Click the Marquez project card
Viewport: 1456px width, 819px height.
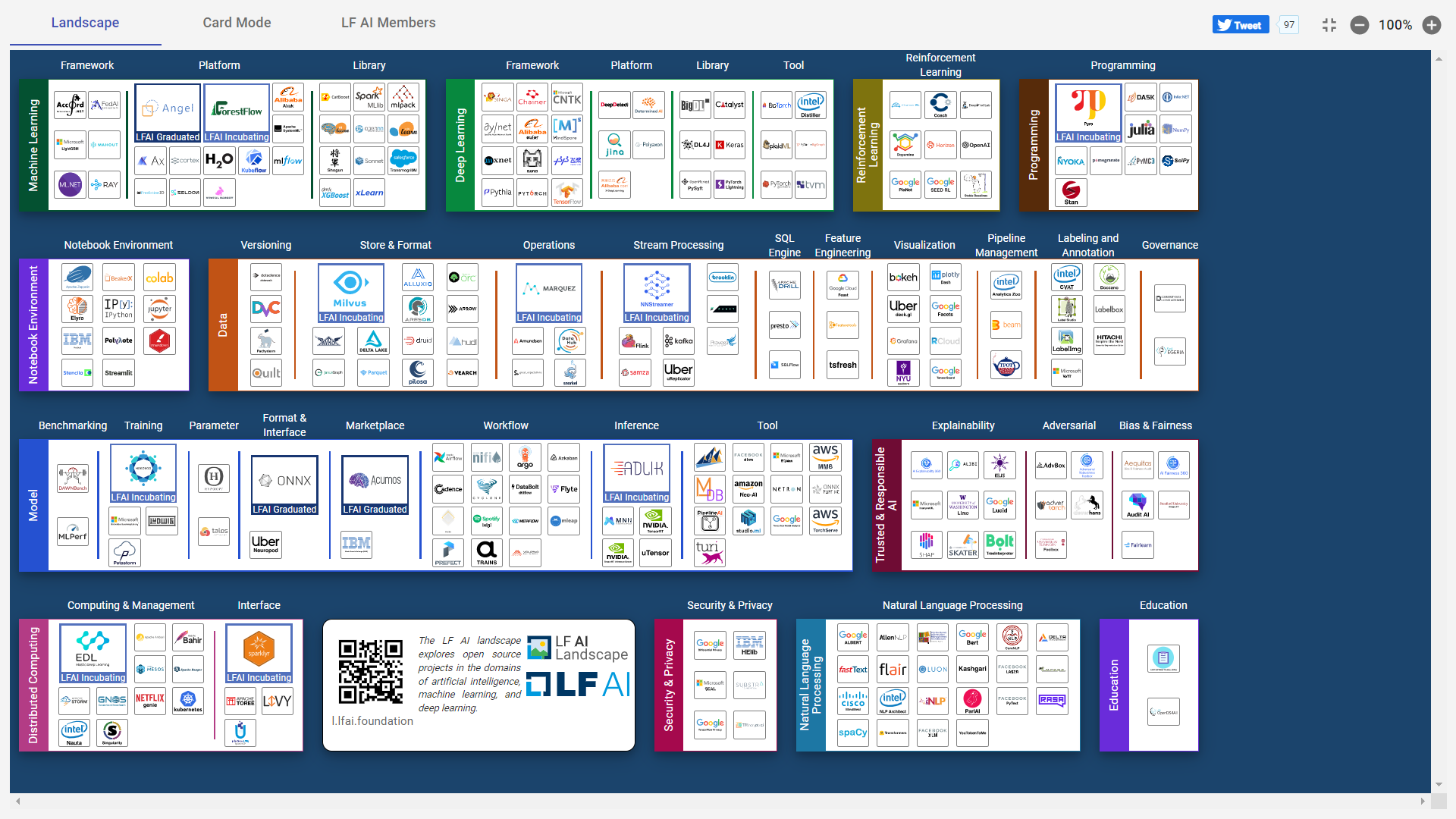pos(549,293)
